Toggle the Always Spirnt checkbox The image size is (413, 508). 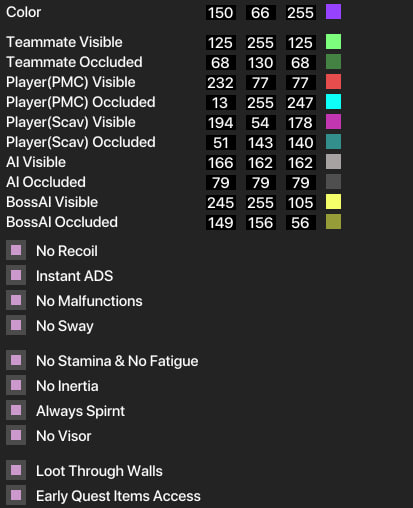[16, 410]
